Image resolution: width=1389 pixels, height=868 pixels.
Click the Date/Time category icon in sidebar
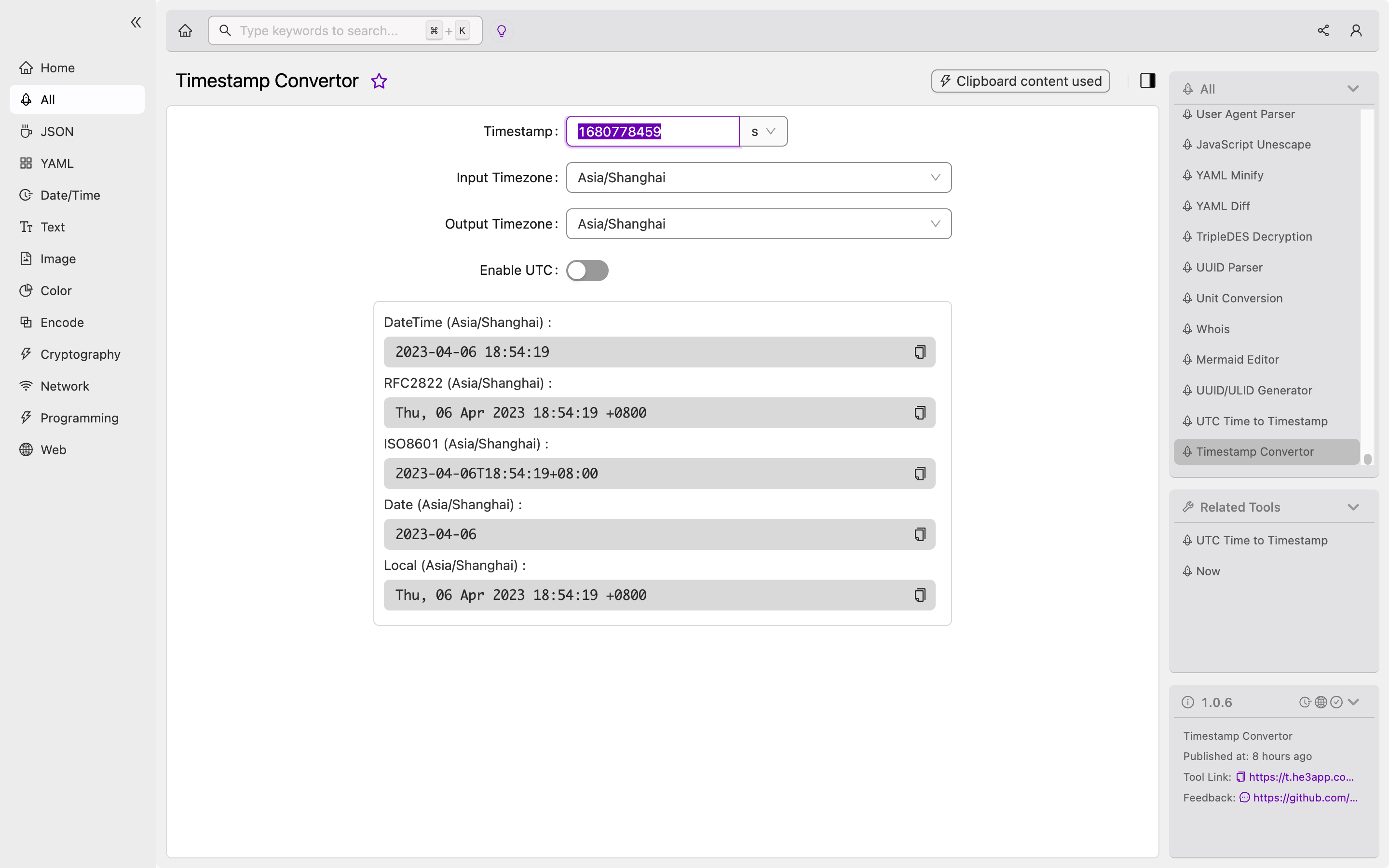tap(24, 194)
